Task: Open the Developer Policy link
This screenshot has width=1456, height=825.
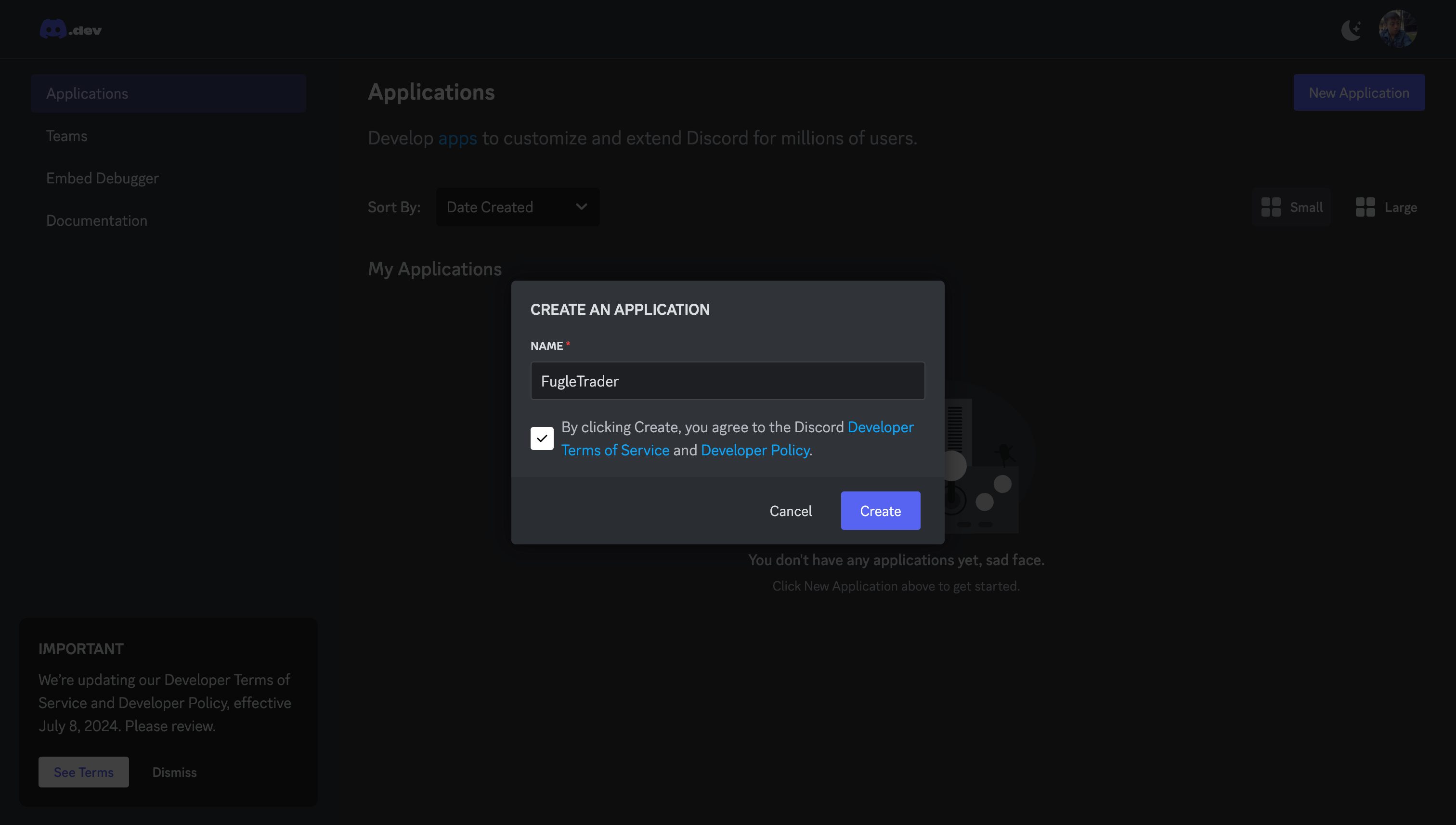Action: [755, 450]
